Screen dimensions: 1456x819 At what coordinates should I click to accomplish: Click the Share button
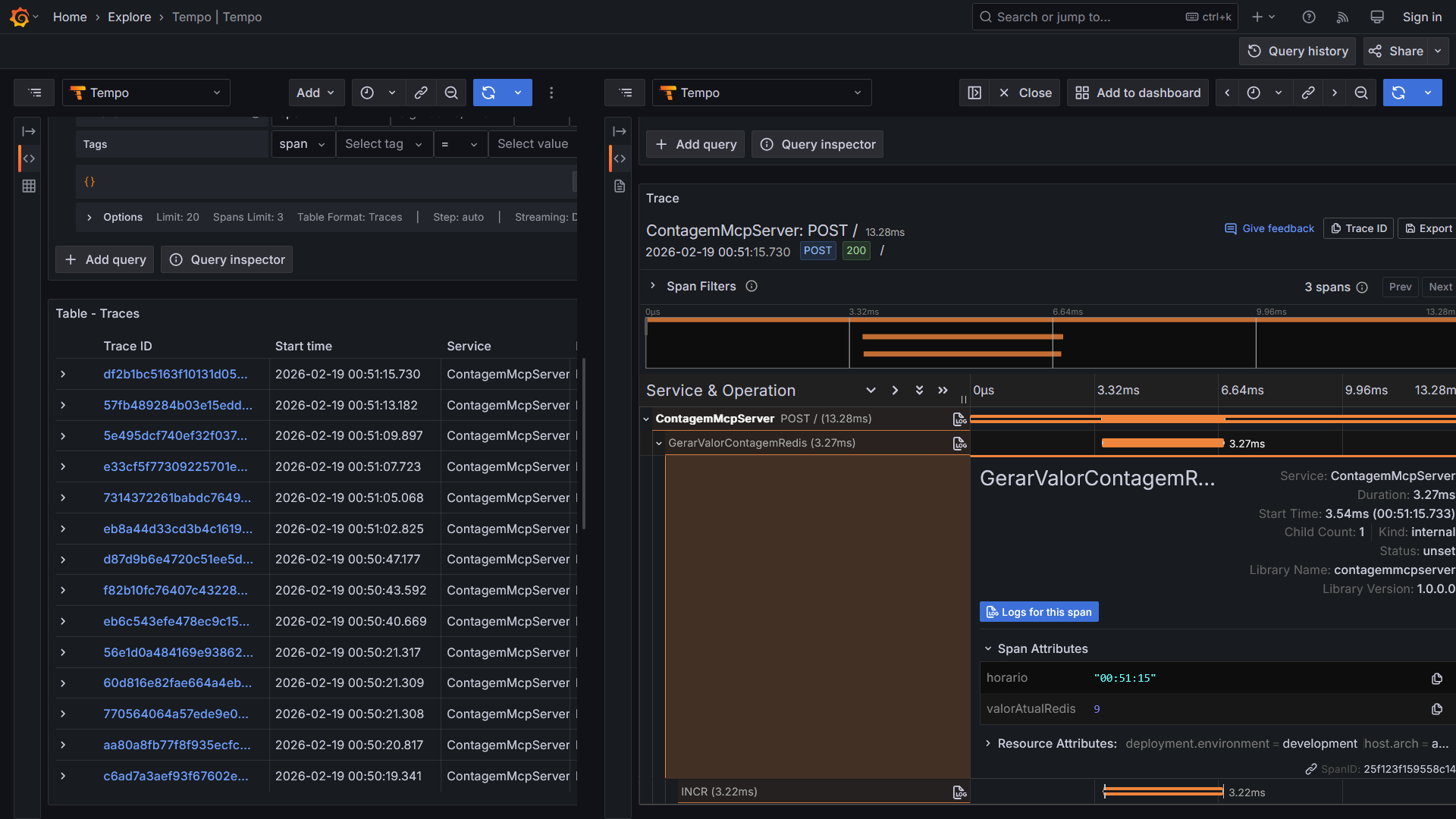(1396, 52)
